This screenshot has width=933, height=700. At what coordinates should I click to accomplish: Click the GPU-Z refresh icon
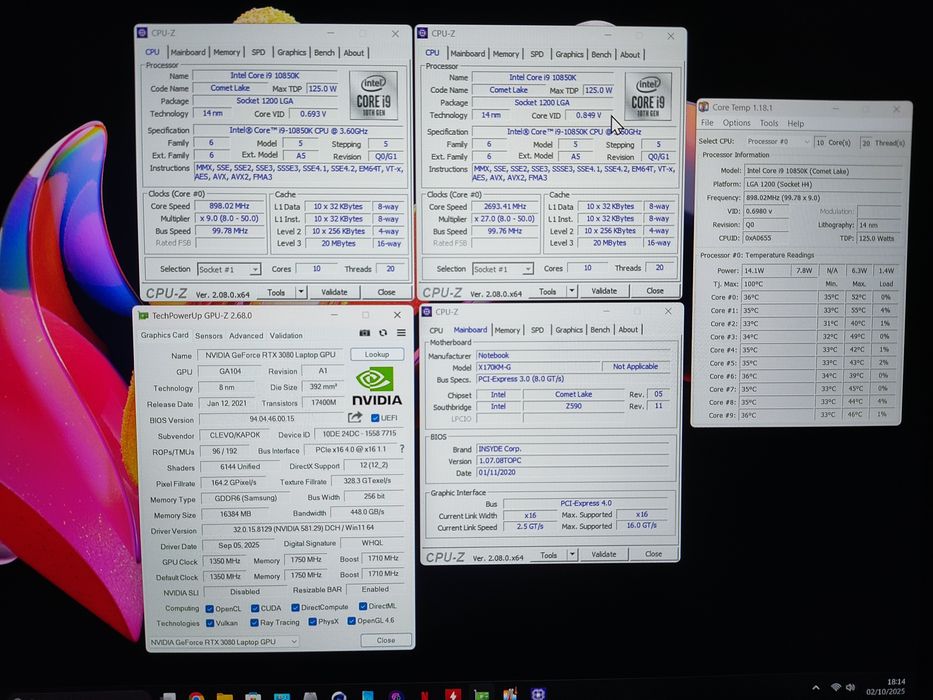383,333
